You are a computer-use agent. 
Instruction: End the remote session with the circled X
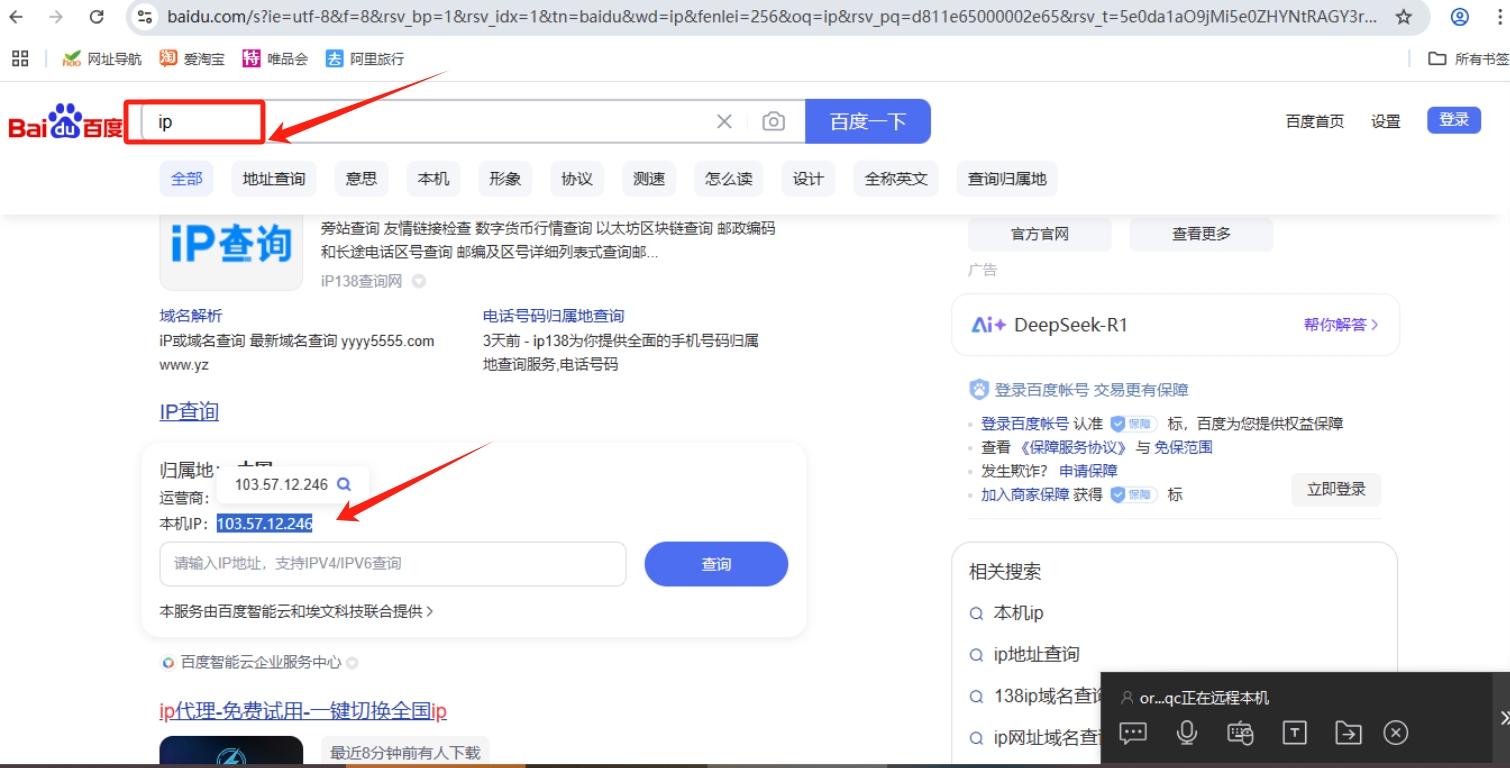pos(1396,733)
